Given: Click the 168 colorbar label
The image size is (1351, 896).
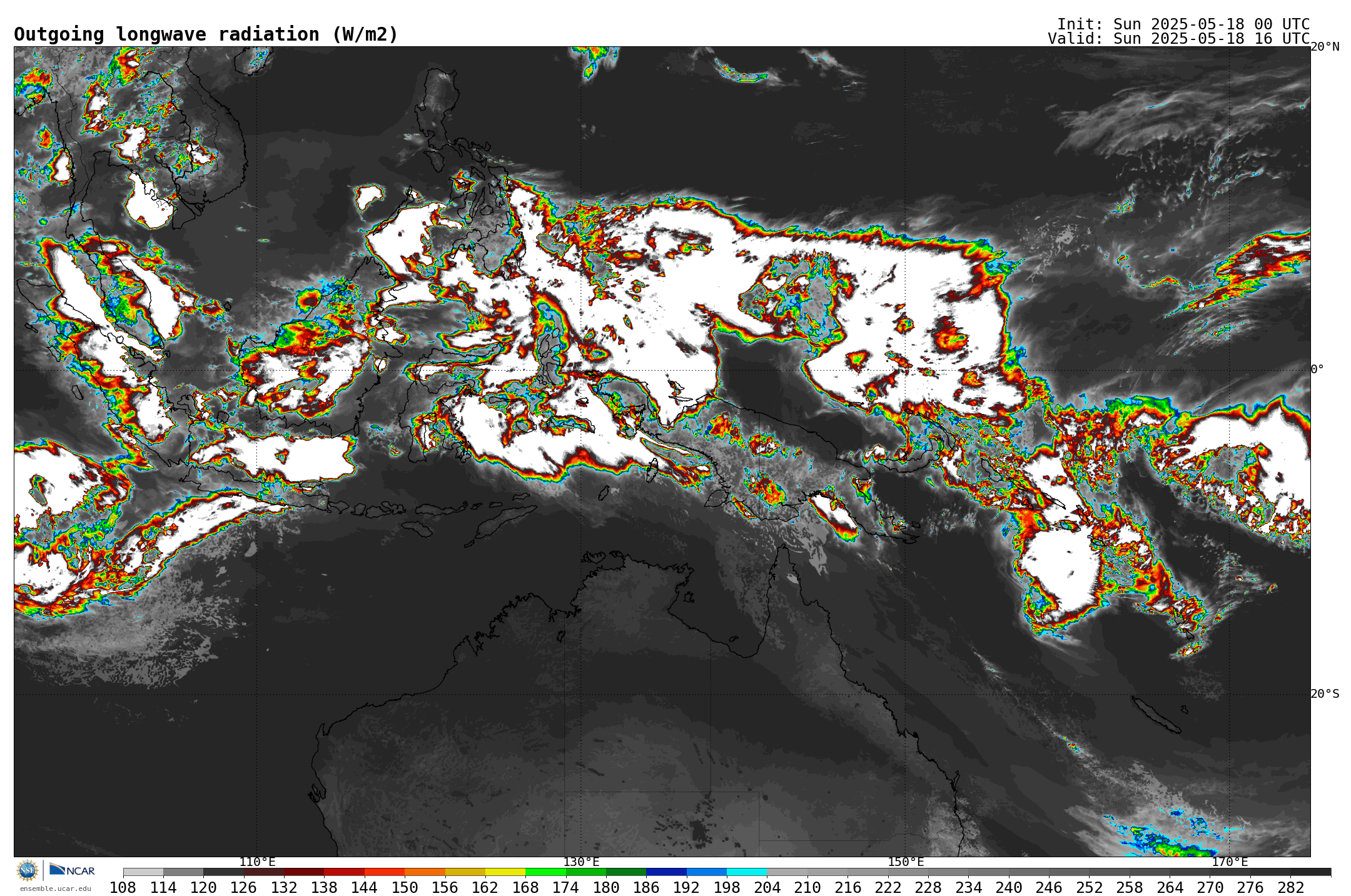Looking at the screenshot, I should click(525, 888).
